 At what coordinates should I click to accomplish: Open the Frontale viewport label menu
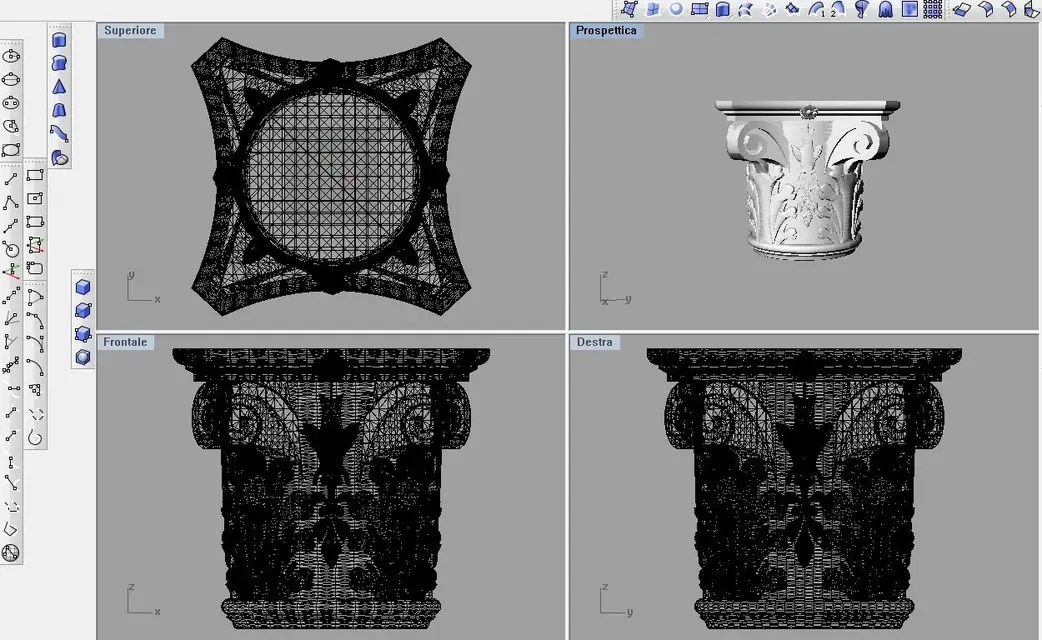[x=125, y=342]
